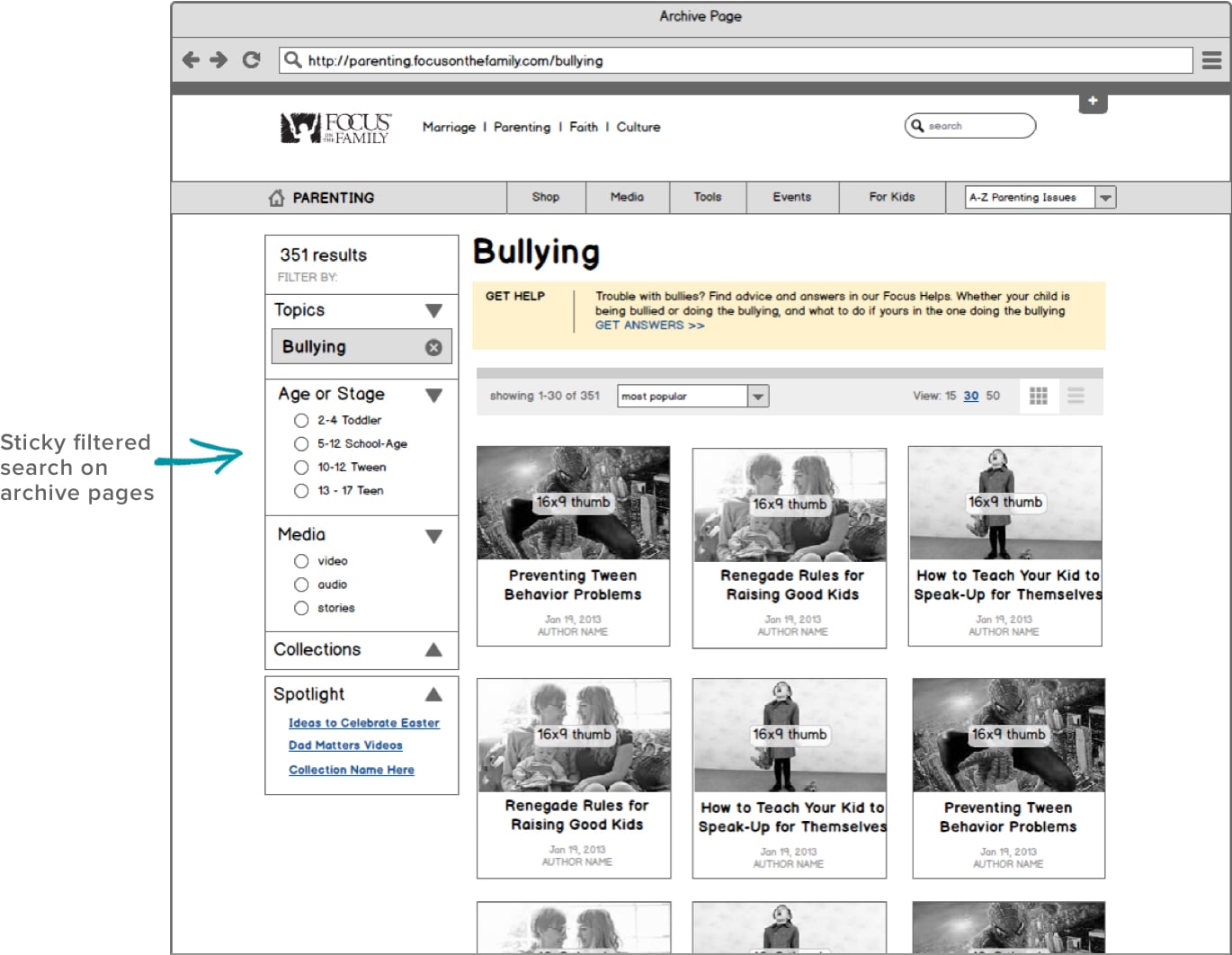
Task: Open the Media tab in nav bar
Action: tap(627, 197)
